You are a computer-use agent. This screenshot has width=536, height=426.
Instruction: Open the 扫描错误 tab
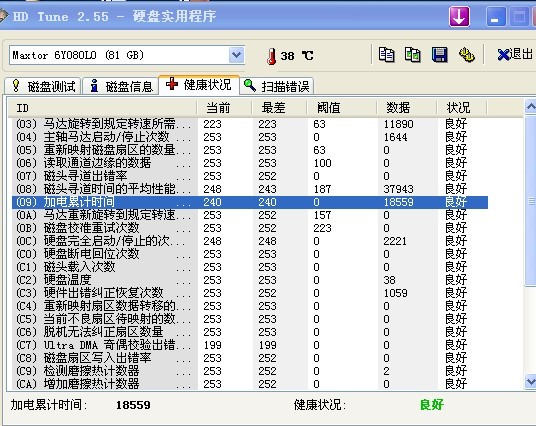click(x=277, y=86)
